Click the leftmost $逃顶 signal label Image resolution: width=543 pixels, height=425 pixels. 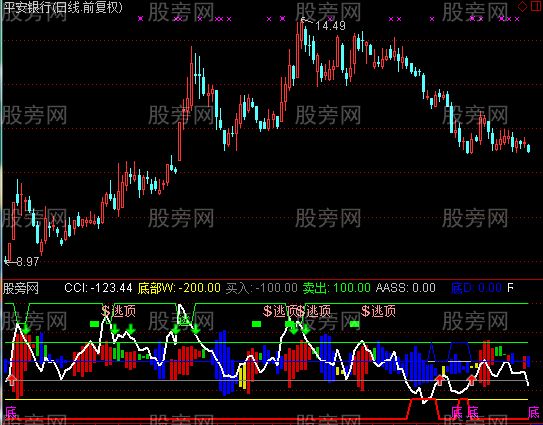[x=118, y=311]
